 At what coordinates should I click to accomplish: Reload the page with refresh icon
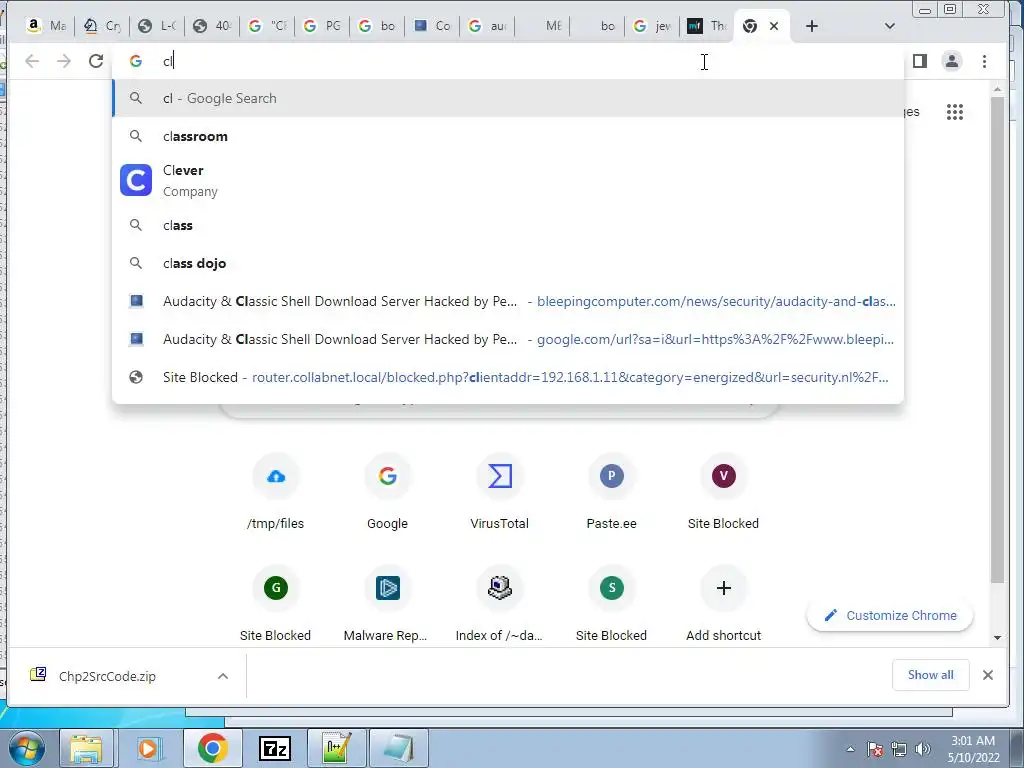point(96,61)
